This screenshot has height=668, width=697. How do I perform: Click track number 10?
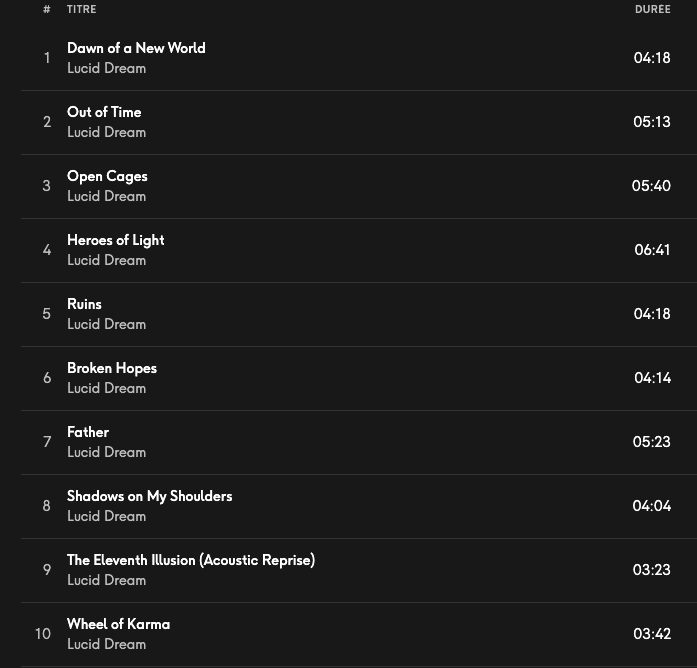pos(43,634)
